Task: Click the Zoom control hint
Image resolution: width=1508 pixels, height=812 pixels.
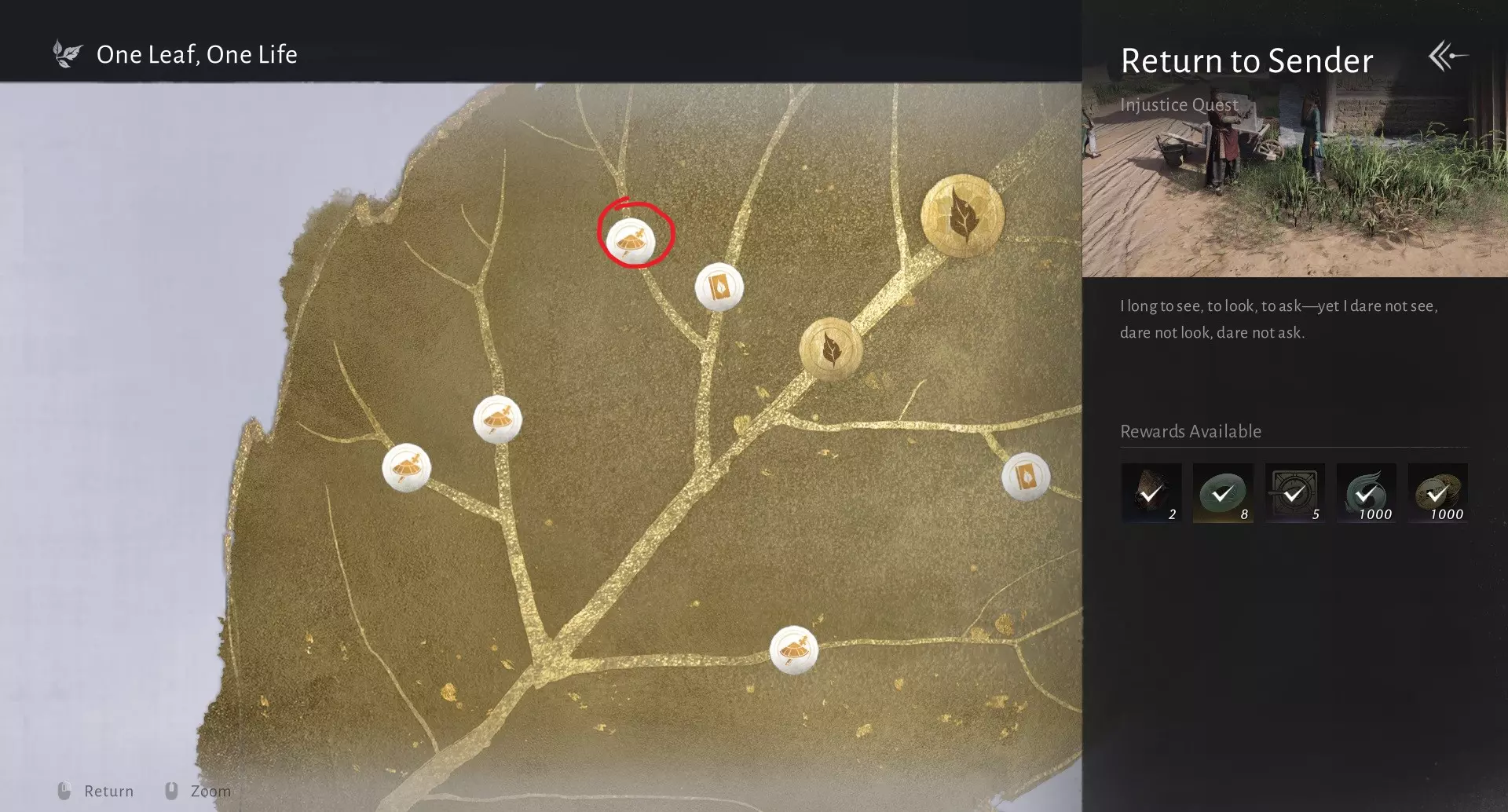Action: point(198,791)
